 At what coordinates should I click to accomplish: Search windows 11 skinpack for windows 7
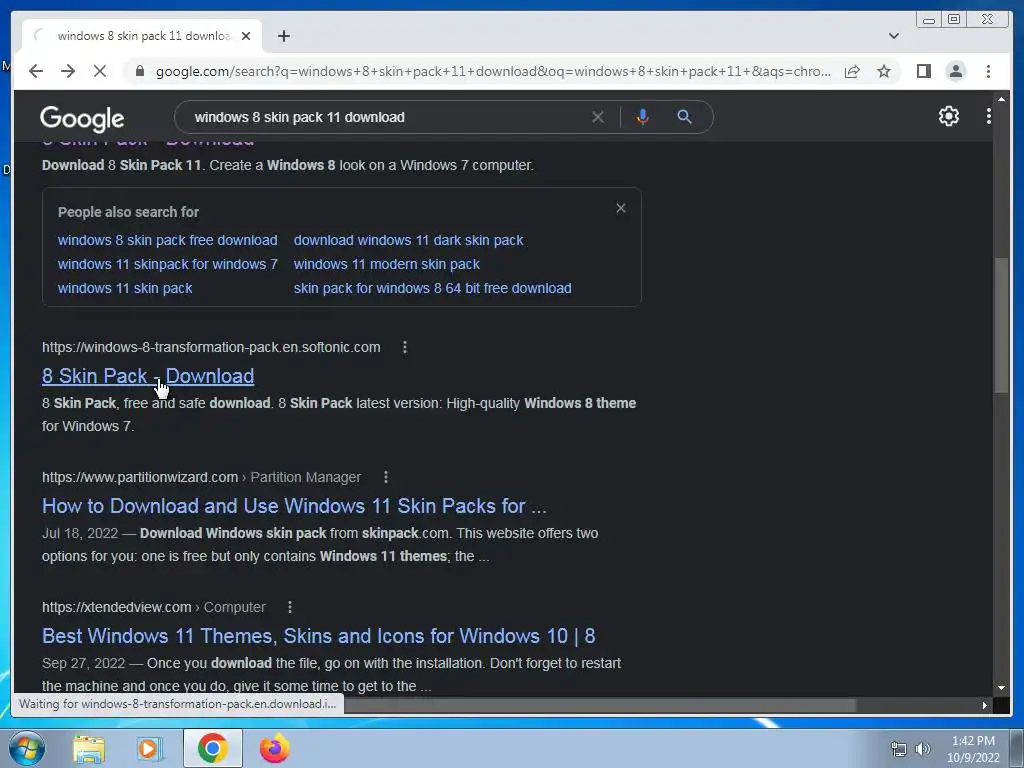pyautogui.click(x=167, y=264)
